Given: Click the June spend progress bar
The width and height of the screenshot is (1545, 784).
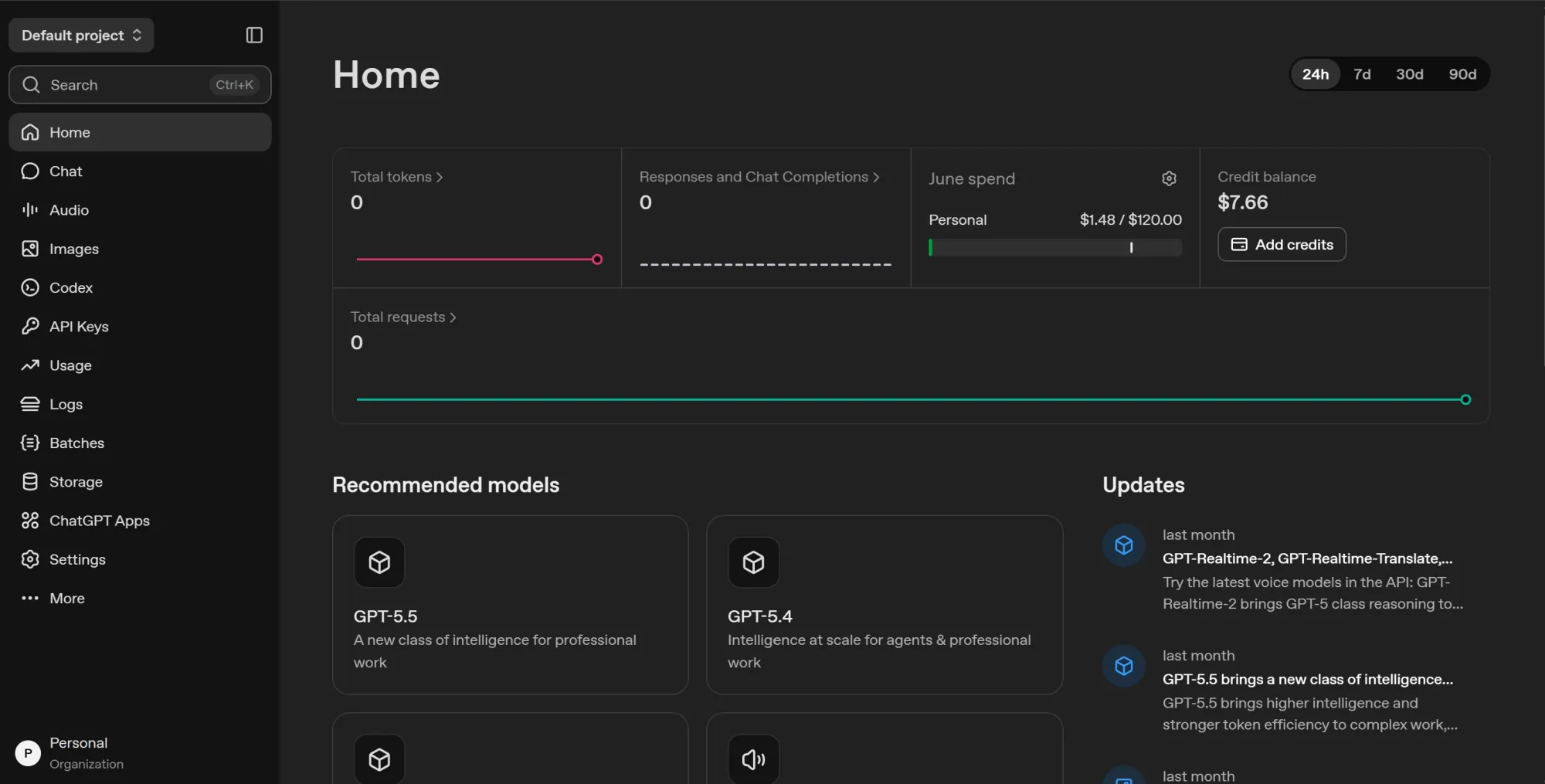Looking at the screenshot, I should 1055,247.
